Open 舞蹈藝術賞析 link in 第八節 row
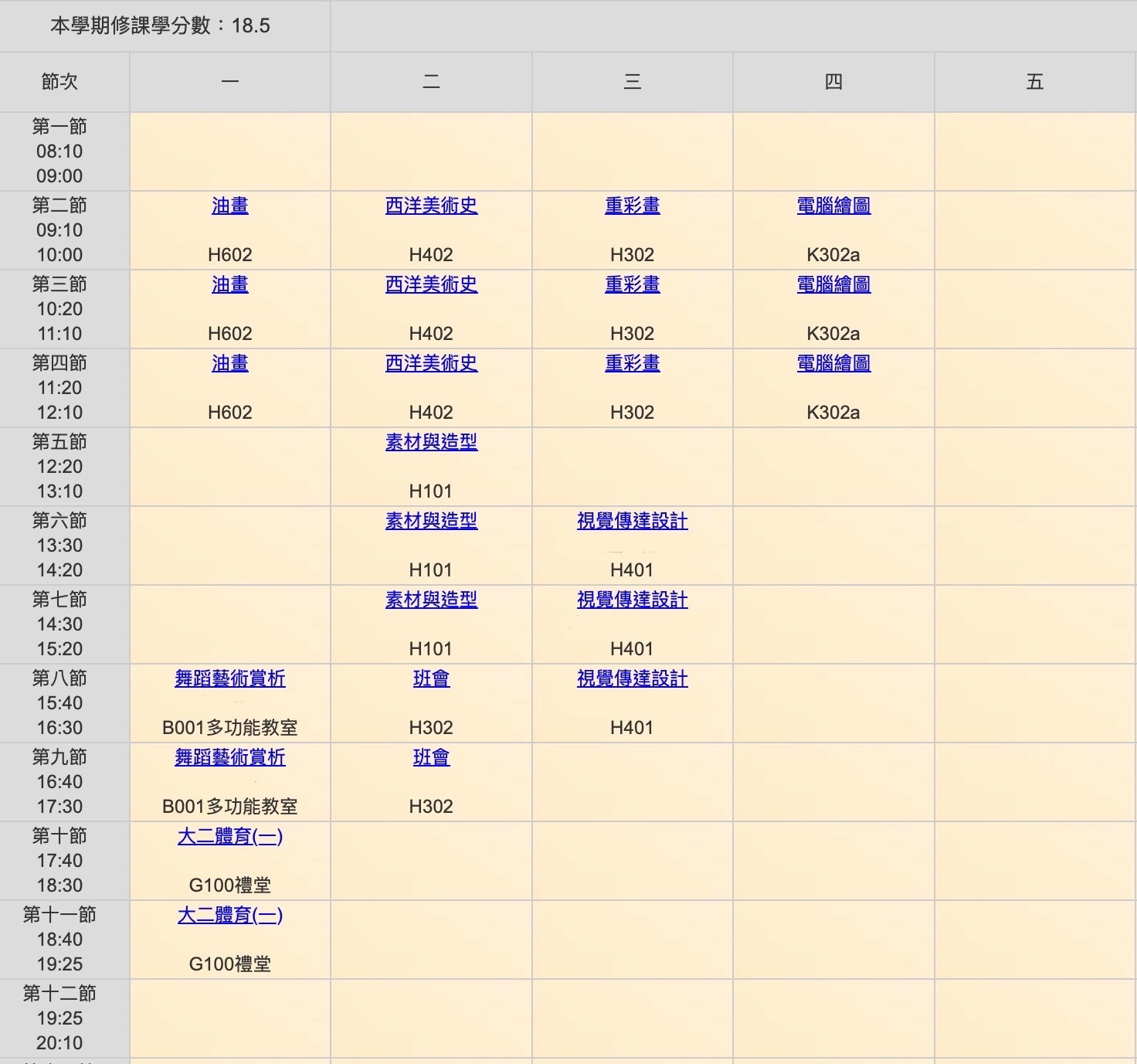1137x1064 pixels. [x=230, y=678]
